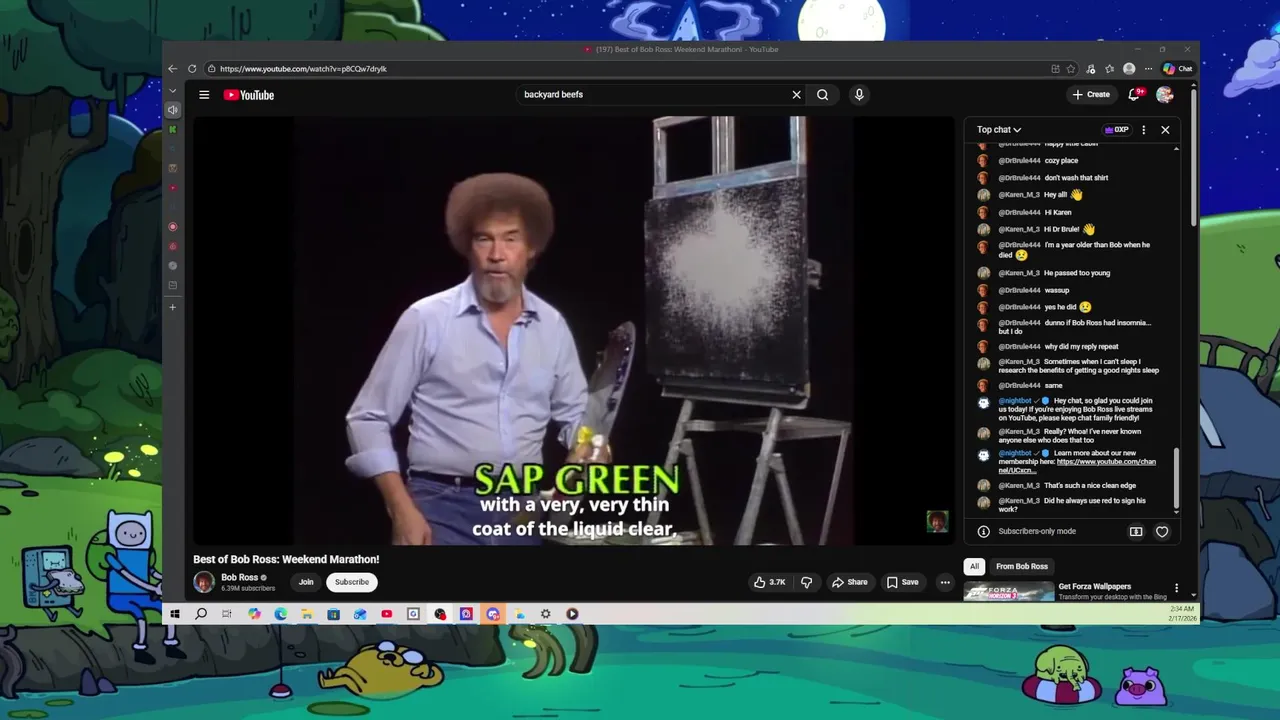Open the Windows Start menu
1280x720 pixels.
pos(174,614)
